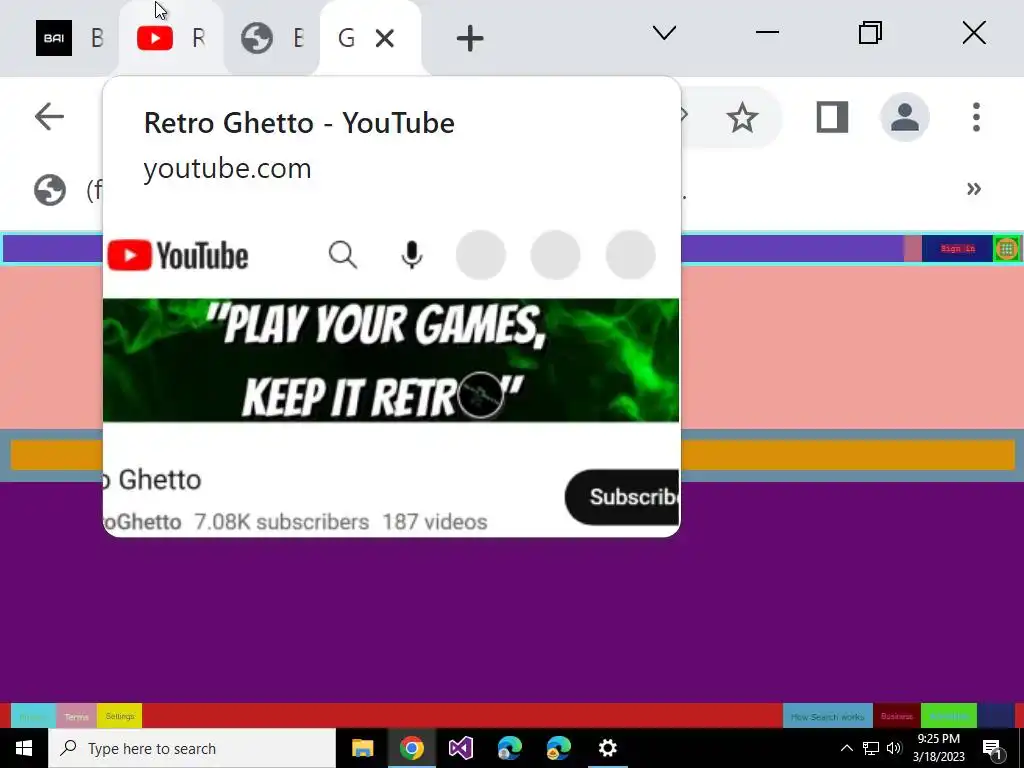
Task: Show hidden bookmarks with double chevron
Action: tap(974, 189)
